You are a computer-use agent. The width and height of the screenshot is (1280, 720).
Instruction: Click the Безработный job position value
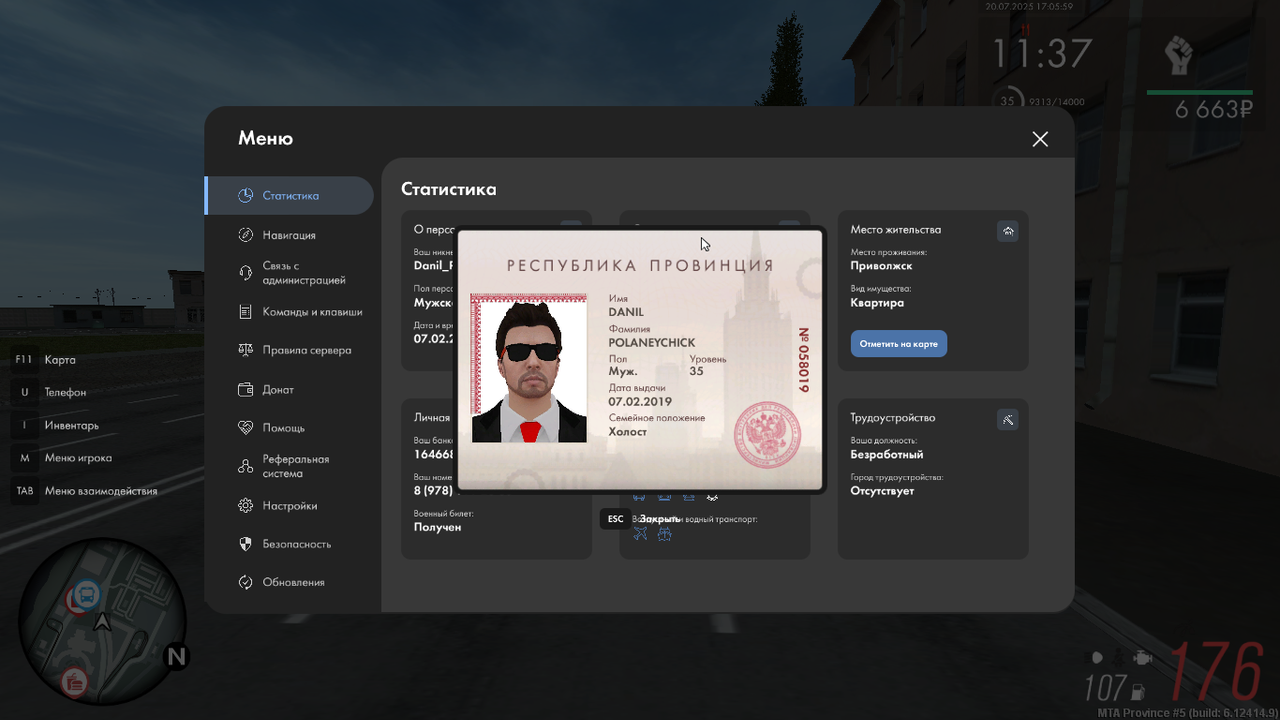tap(887, 455)
